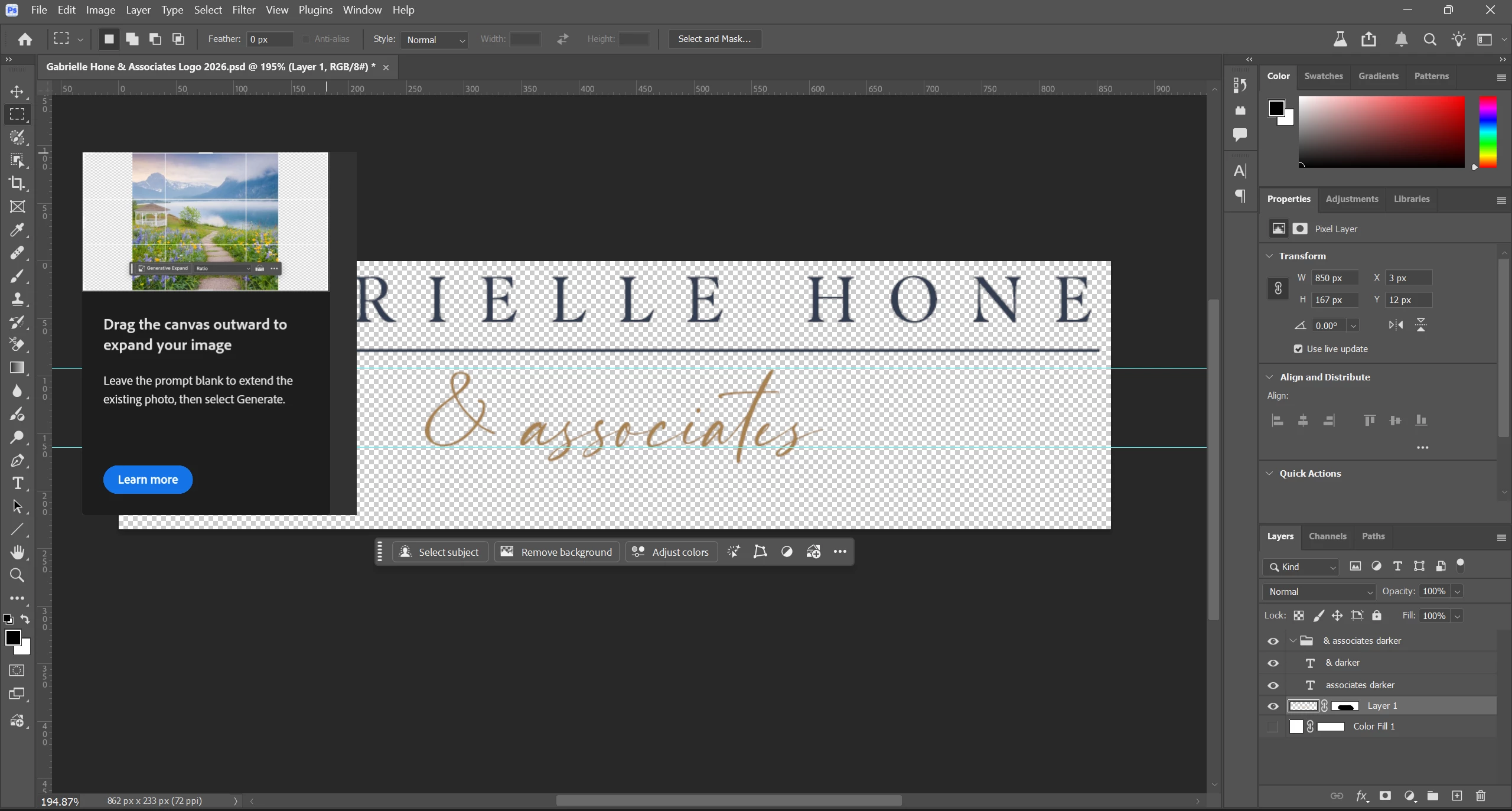Open the Filter menu
The height and width of the screenshot is (811, 1512).
(x=243, y=10)
